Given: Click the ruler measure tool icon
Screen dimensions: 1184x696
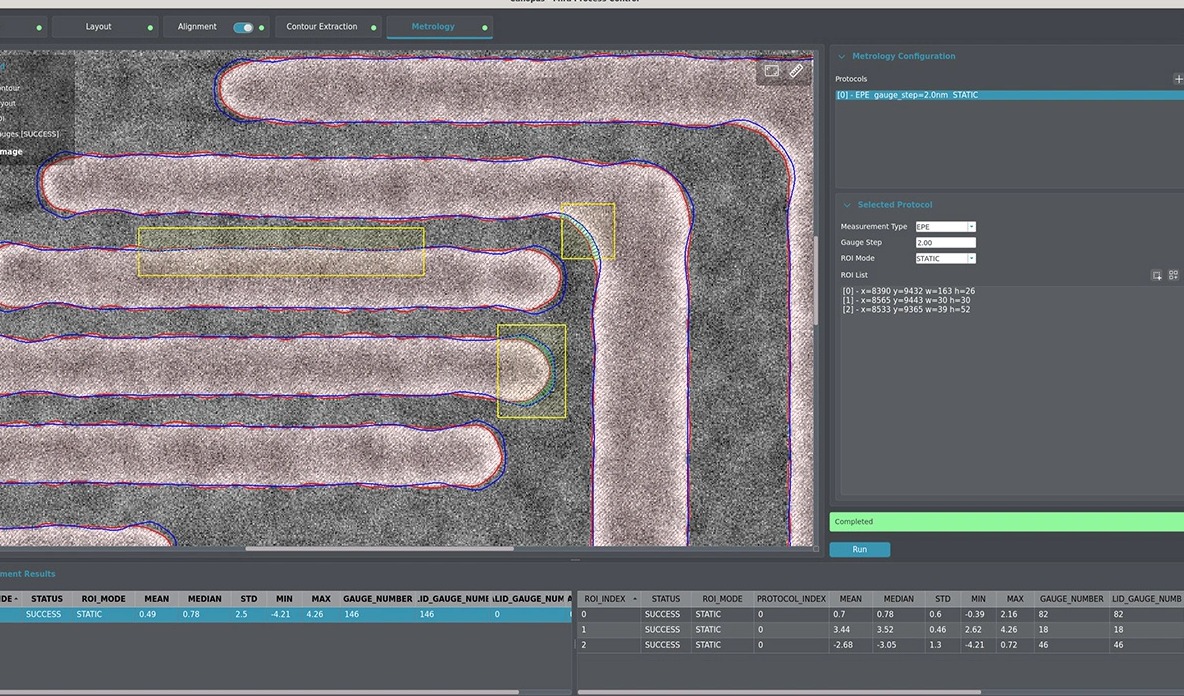Looking at the screenshot, I should pyautogui.click(x=796, y=71).
